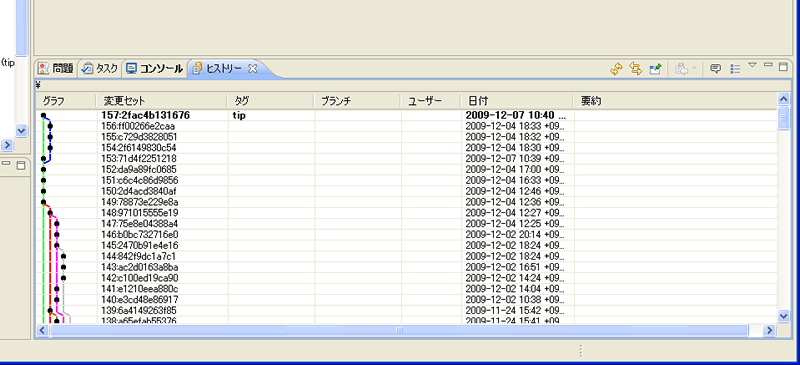Click date 2009-12-07 10:39 cell

coord(515,158)
